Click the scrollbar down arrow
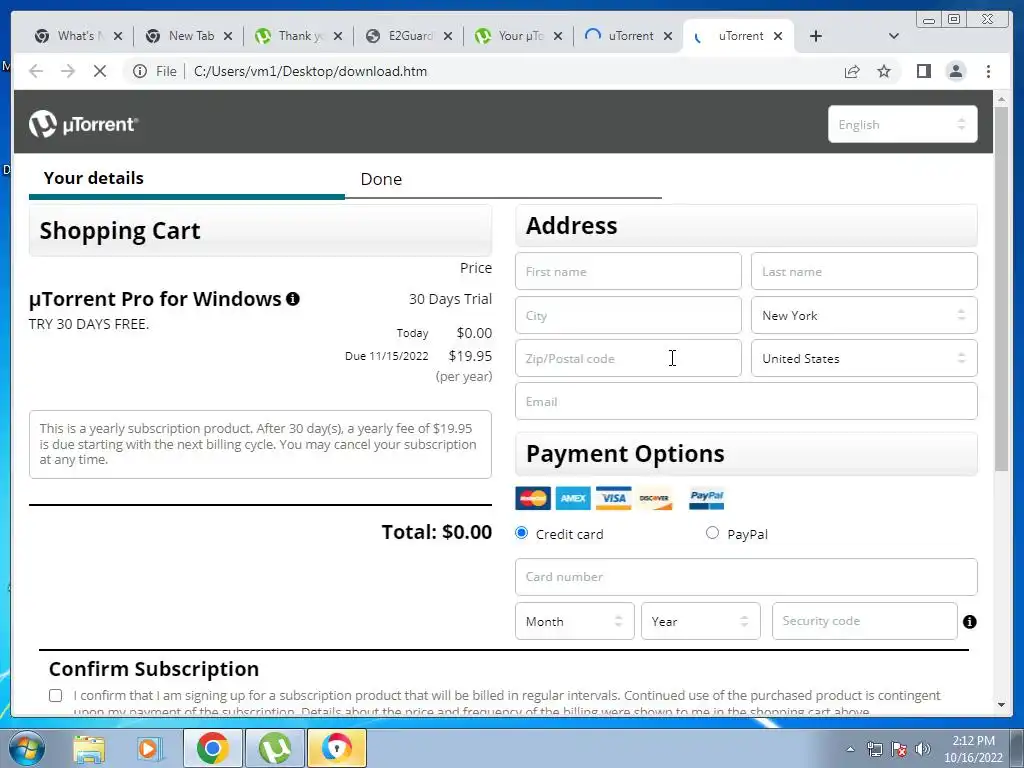Screen dimensions: 1024x768 click(x=1001, y=705)
